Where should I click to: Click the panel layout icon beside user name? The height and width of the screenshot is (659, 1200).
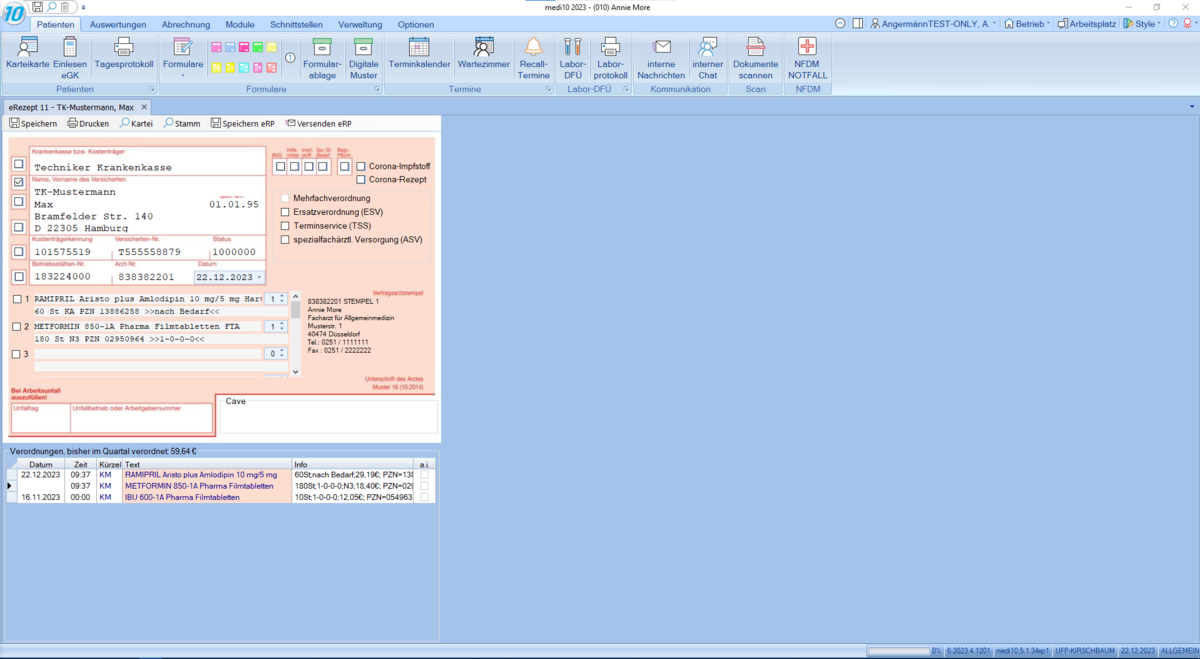point(858,24)
